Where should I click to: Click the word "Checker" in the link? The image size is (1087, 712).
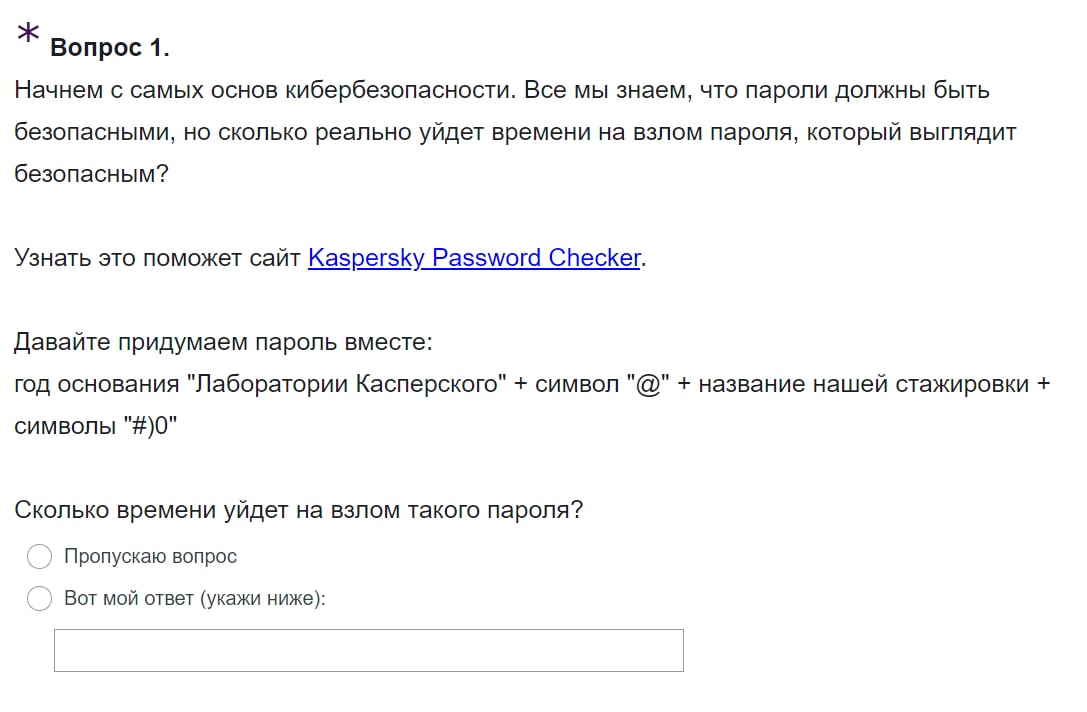coord(594,258)
